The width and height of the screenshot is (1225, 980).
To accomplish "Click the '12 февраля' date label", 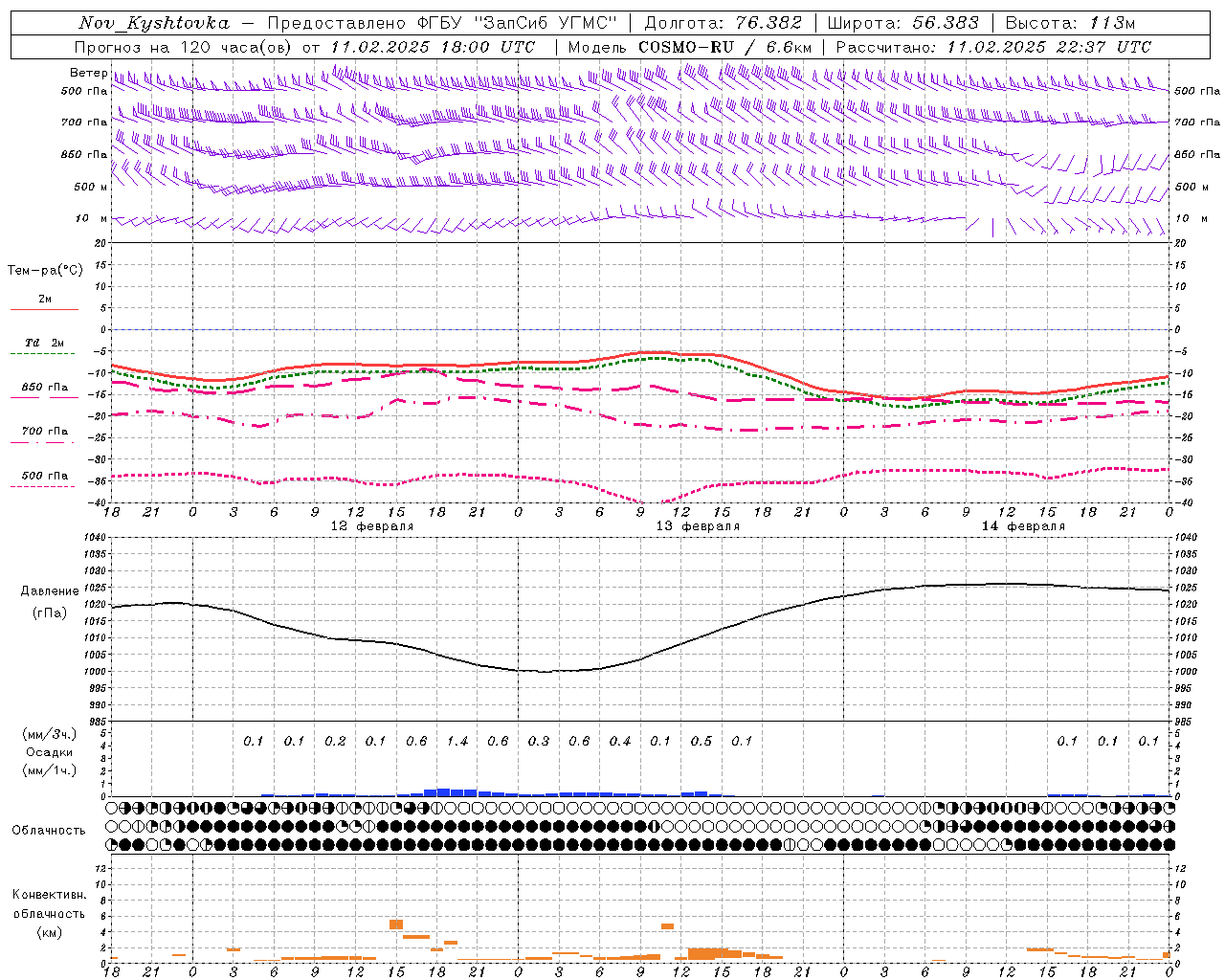I will click(372, 526).
